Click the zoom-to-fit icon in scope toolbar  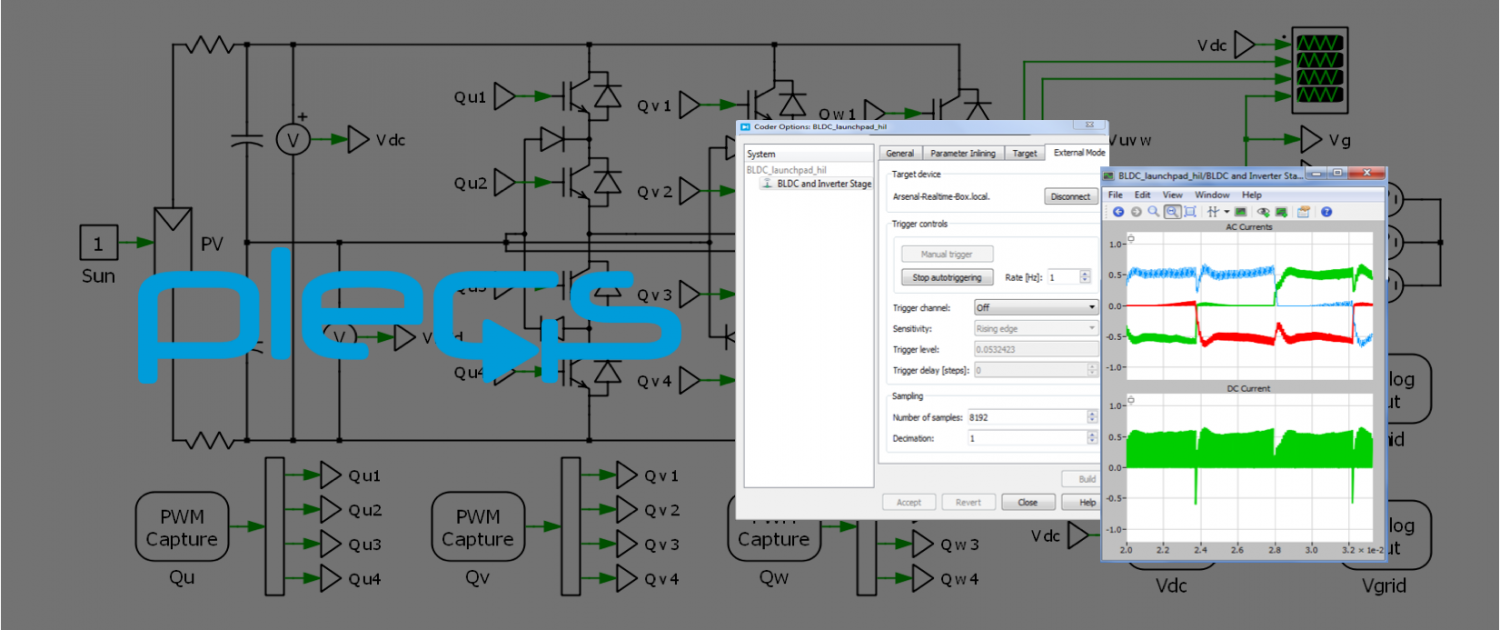coord(1190,212)
